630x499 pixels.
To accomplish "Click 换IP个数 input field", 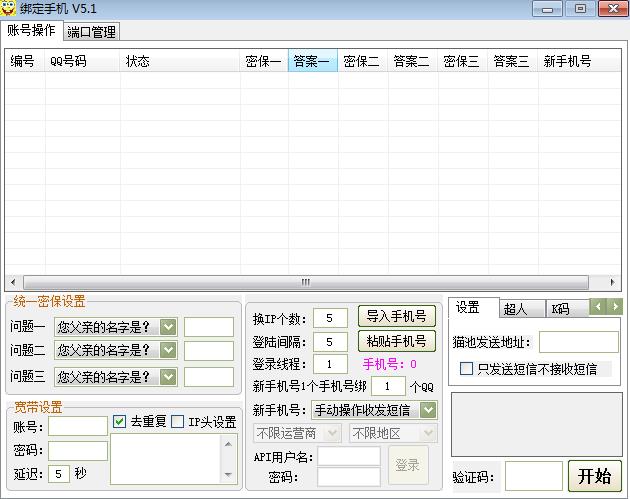I will point(330,318).
